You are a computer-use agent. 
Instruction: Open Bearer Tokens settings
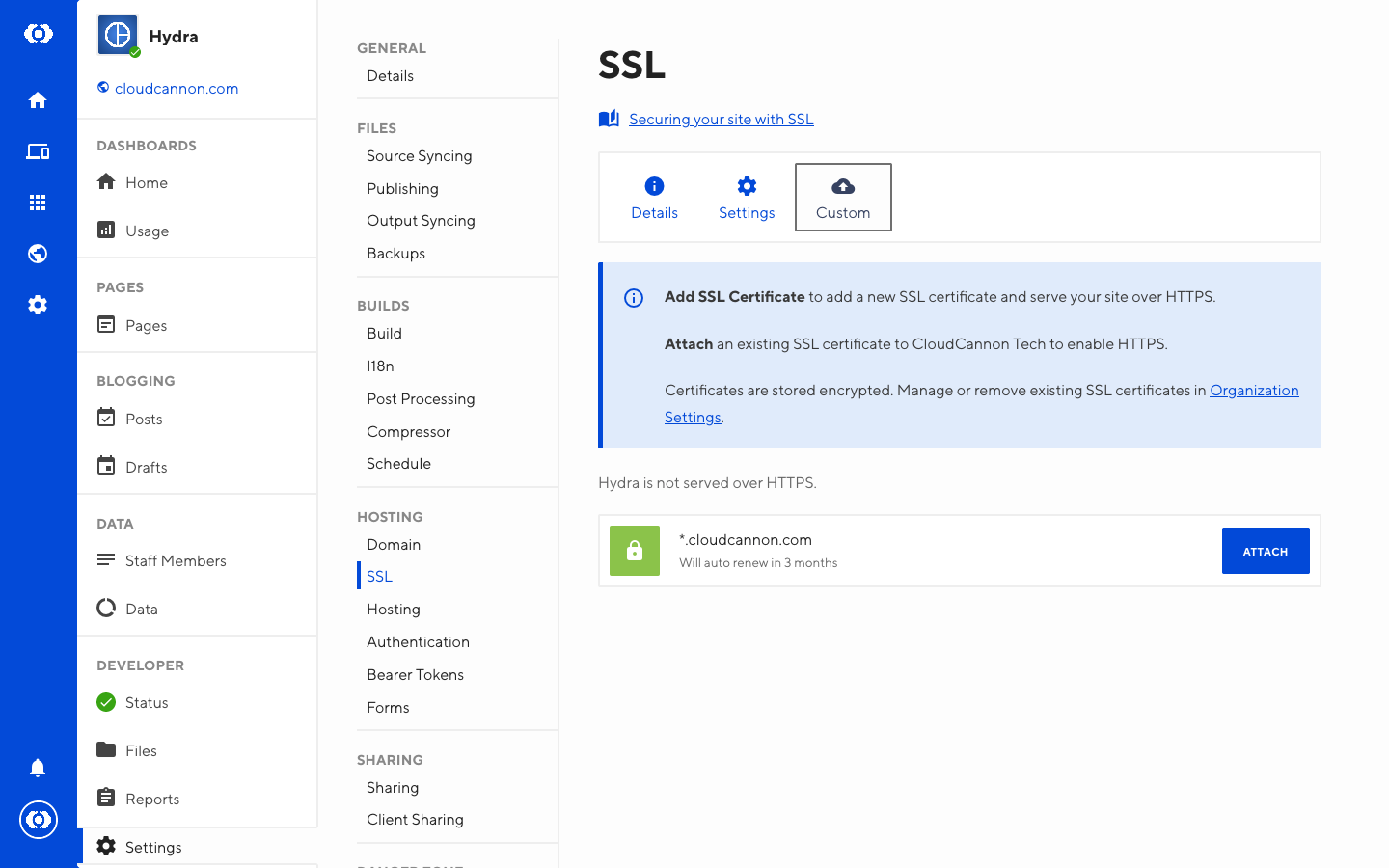click(415, 675)
